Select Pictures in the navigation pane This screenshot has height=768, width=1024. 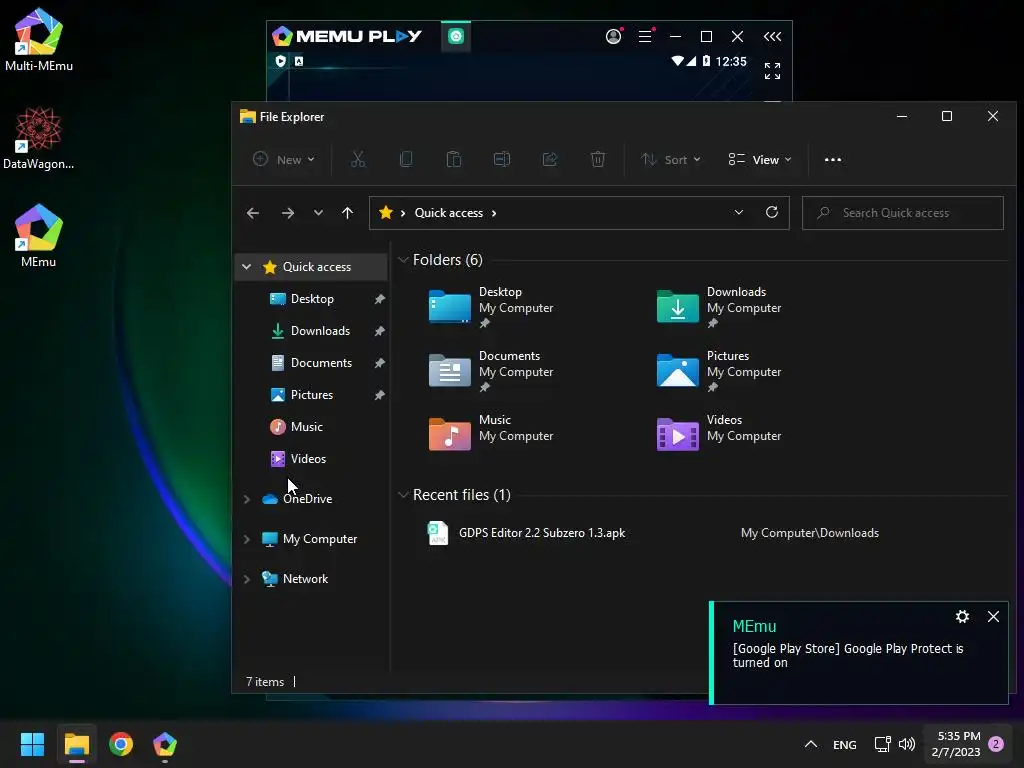tap(312, 394)
